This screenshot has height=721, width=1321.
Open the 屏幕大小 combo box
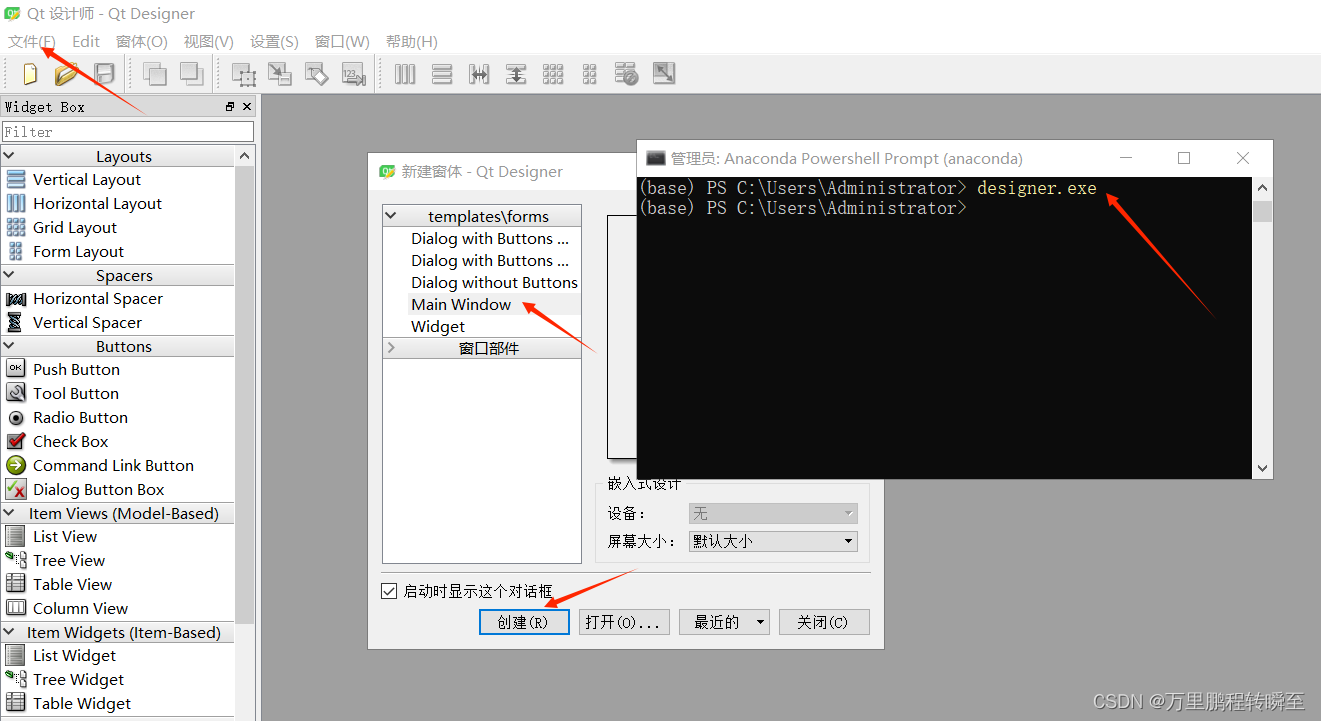click(772, 541)
